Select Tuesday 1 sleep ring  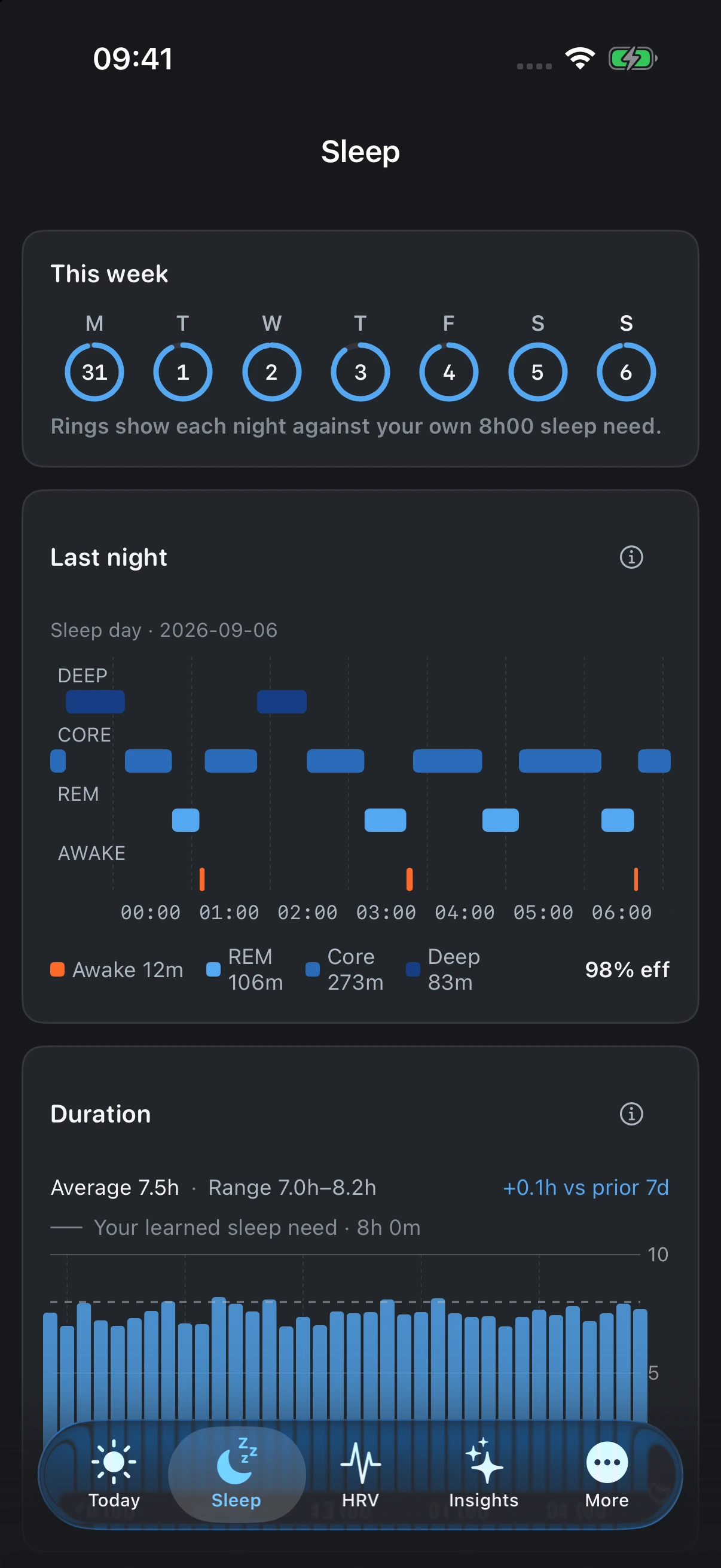pyautogui.click(x=182, y=372)
